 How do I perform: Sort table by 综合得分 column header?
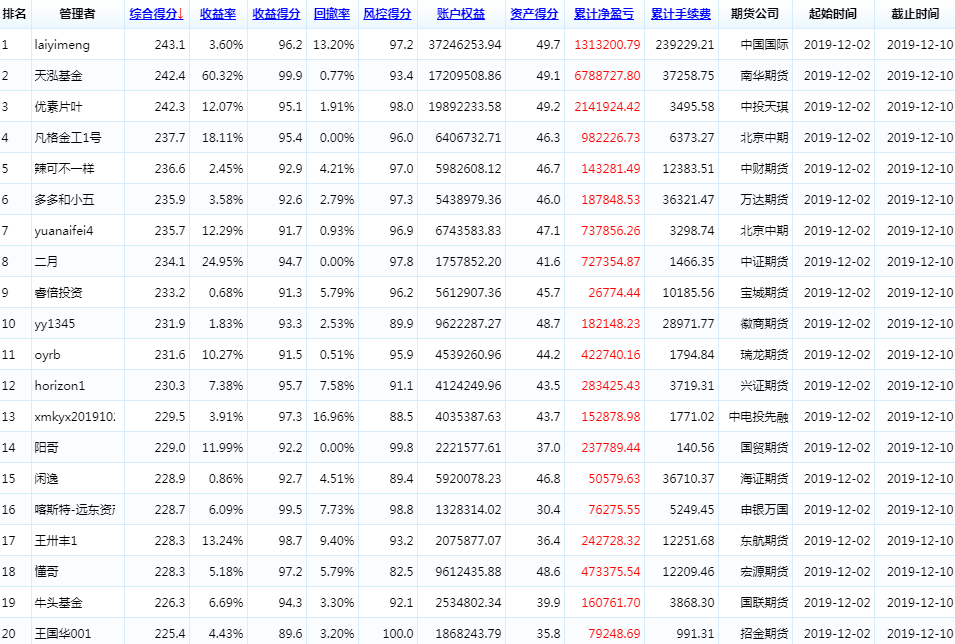click(155, 14)
